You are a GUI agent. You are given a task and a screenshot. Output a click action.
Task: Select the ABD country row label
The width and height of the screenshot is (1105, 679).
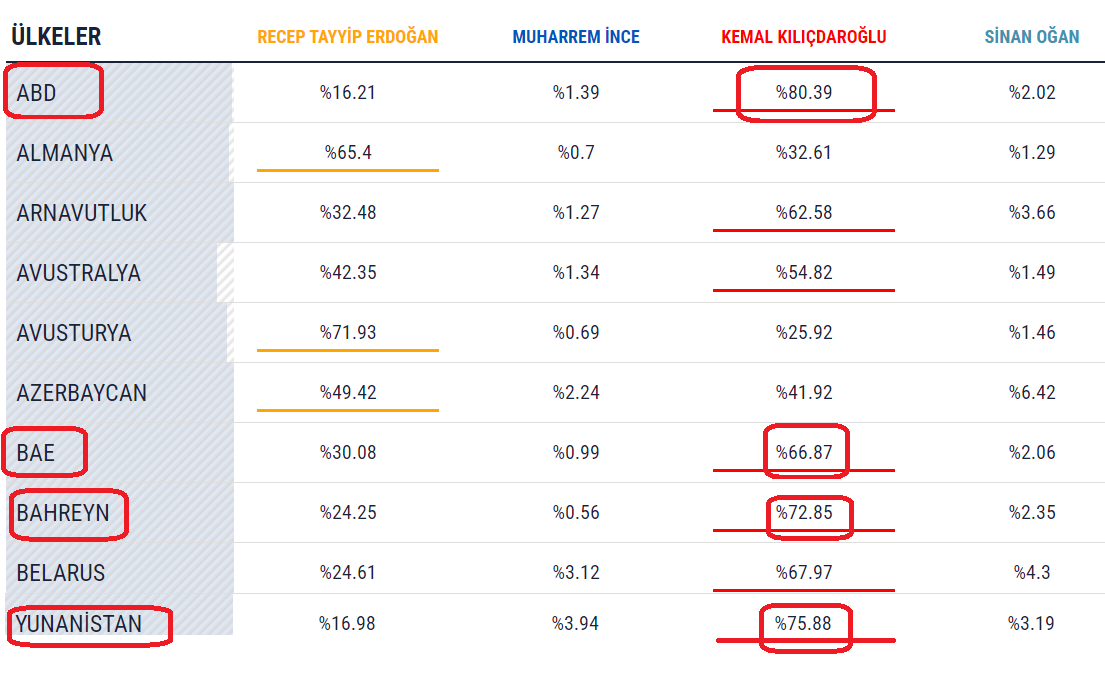[x=37, y=93]
